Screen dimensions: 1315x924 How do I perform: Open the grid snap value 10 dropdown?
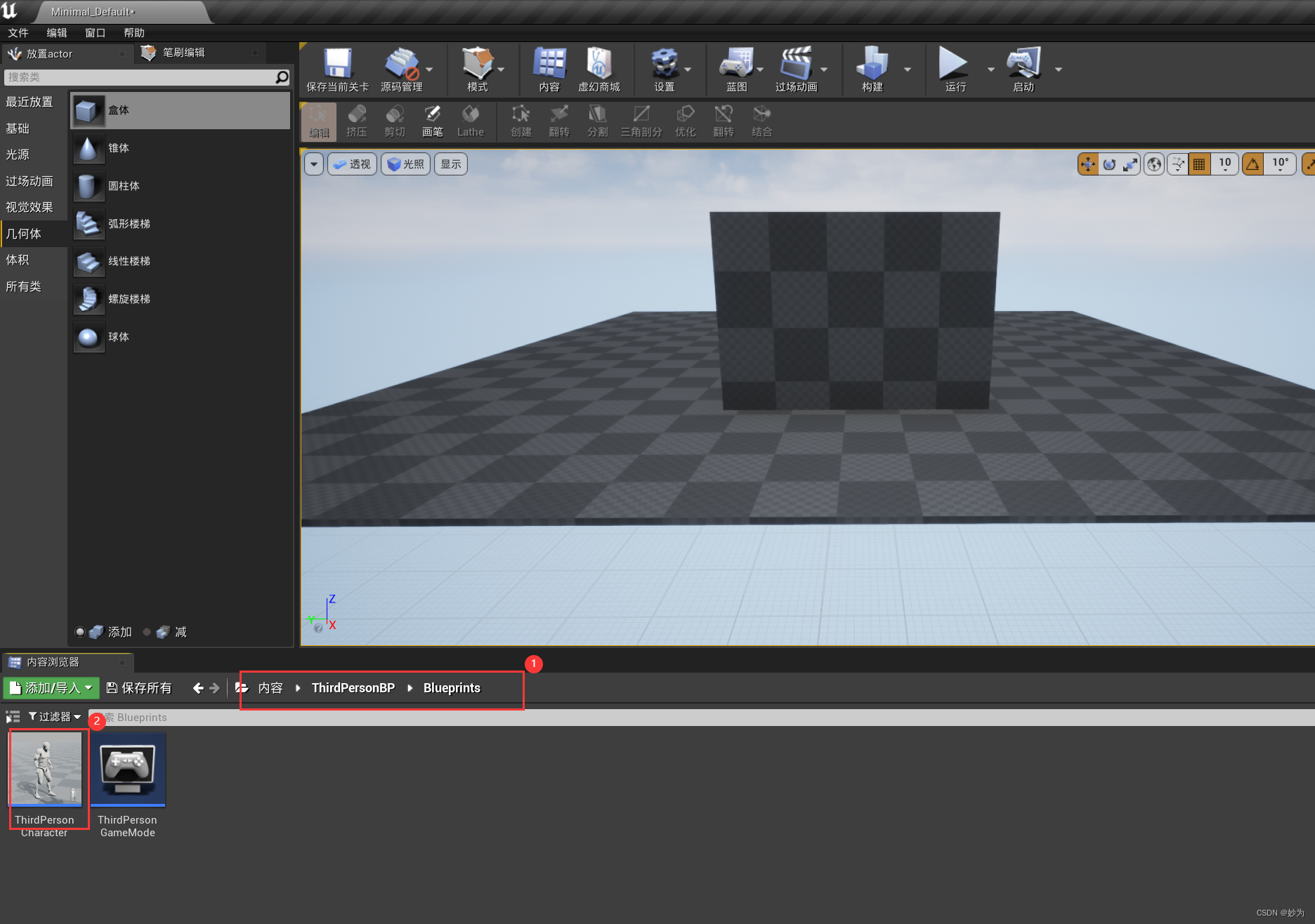coord(1224,164)
